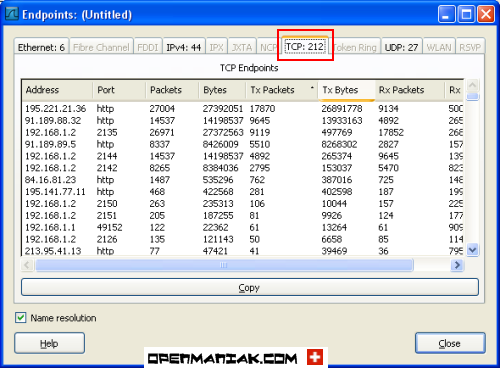Sort by the Bytes column header
The width and height of the screenshot is (500, 368).
223,90
